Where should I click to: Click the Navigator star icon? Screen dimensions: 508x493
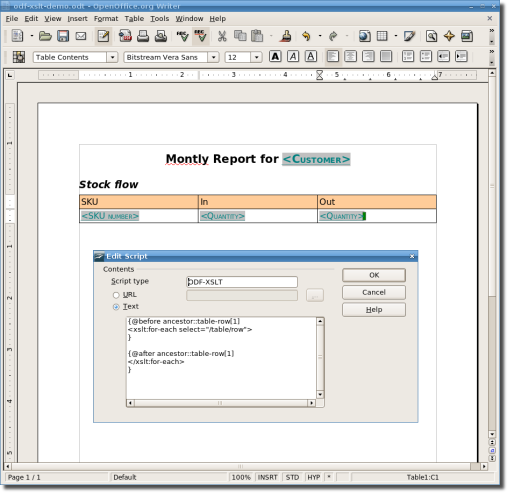coord(449,36)
